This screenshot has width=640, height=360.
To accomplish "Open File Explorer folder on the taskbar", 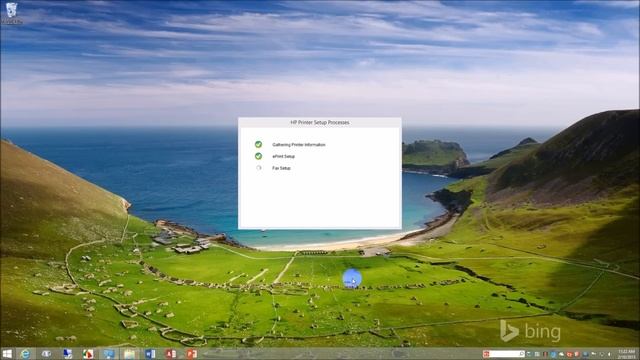I will click(129, 354).
